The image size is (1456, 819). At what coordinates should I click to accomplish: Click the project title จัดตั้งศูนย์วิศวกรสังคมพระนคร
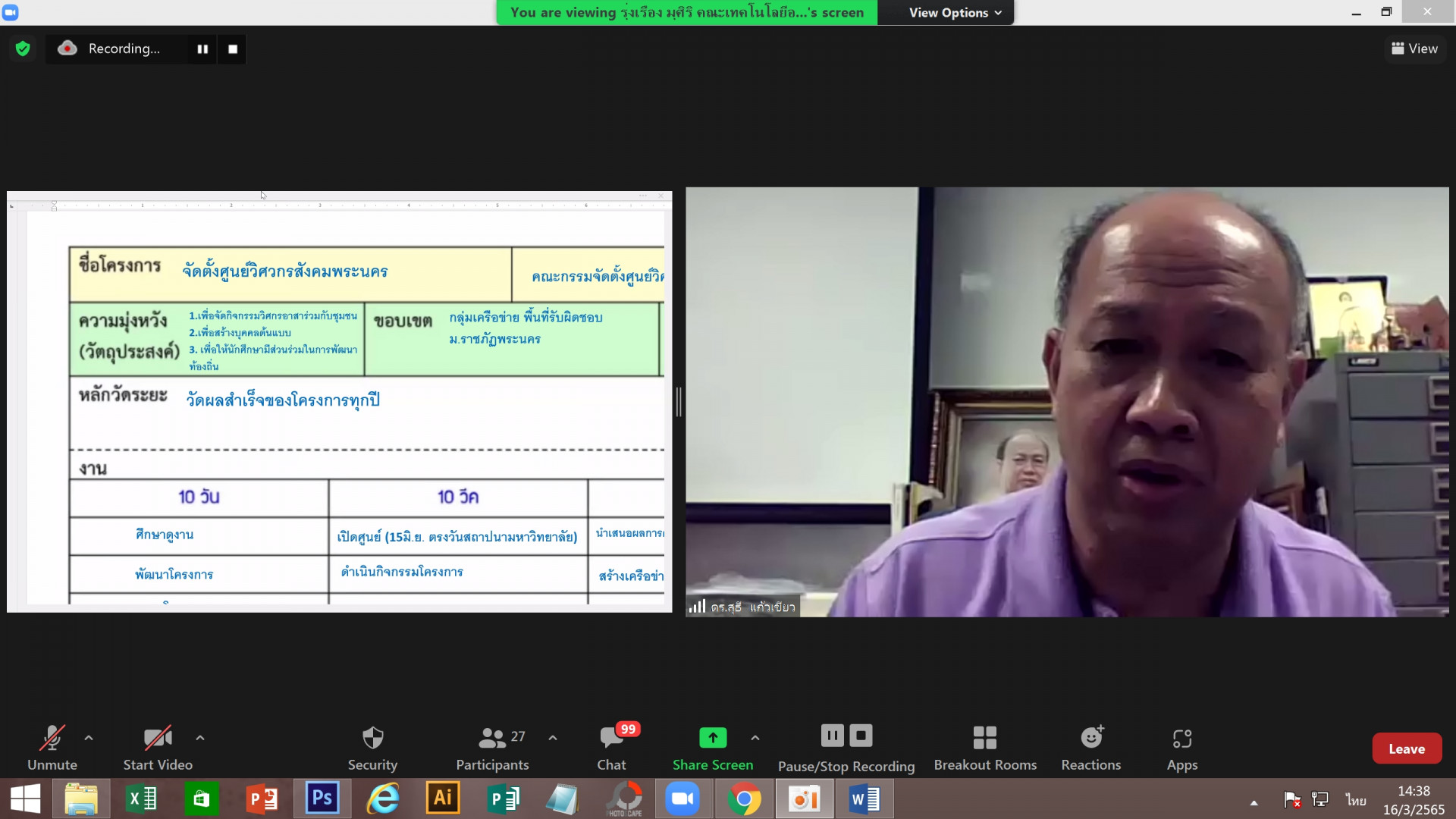pos(285,271)
